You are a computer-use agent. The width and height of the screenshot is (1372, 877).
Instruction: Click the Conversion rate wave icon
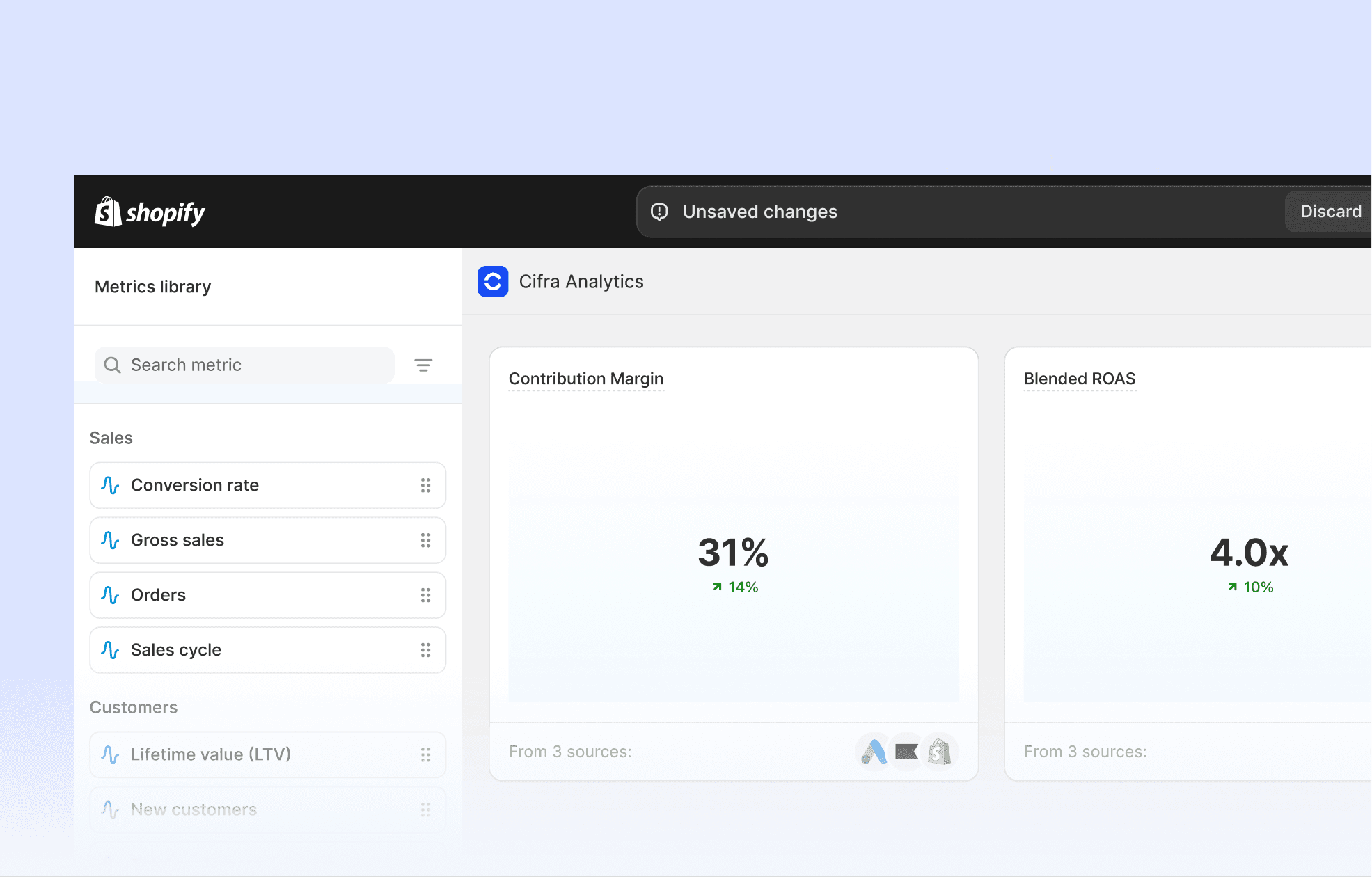click(x=110, y=485)
